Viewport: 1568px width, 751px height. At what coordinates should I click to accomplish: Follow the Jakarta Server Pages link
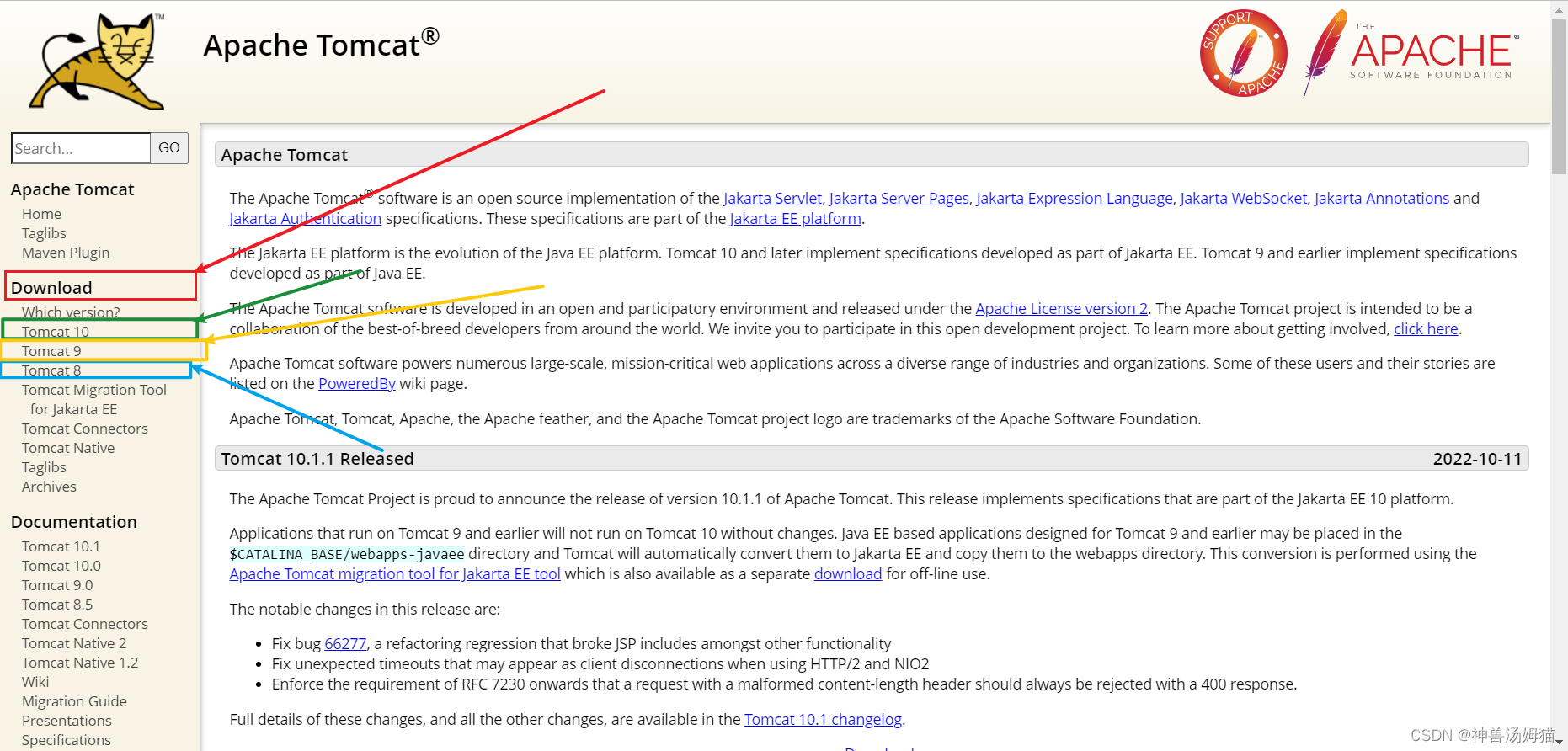click(x=899, y=199)
